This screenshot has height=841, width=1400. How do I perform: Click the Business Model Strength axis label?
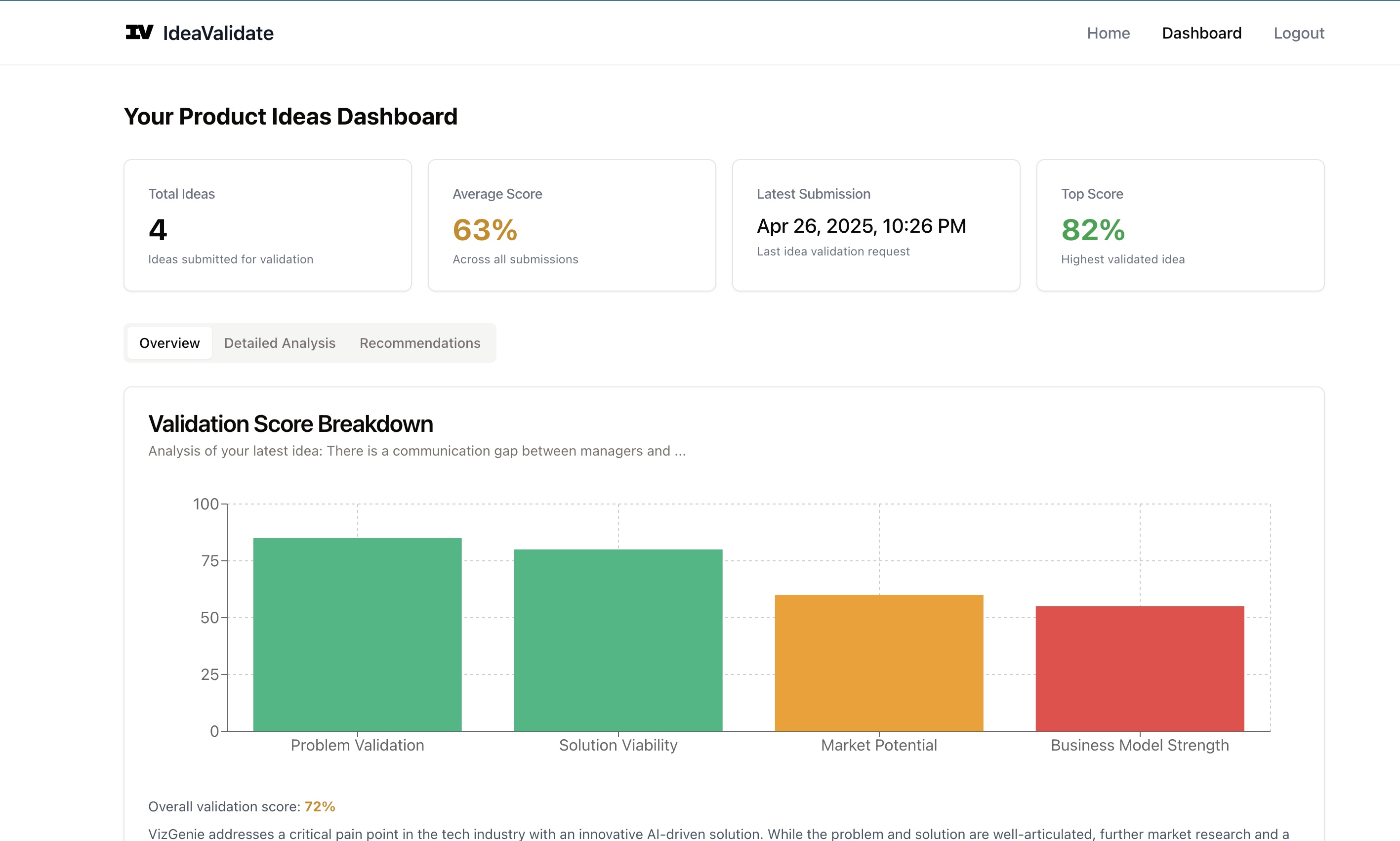click(x=1139, y=745)
